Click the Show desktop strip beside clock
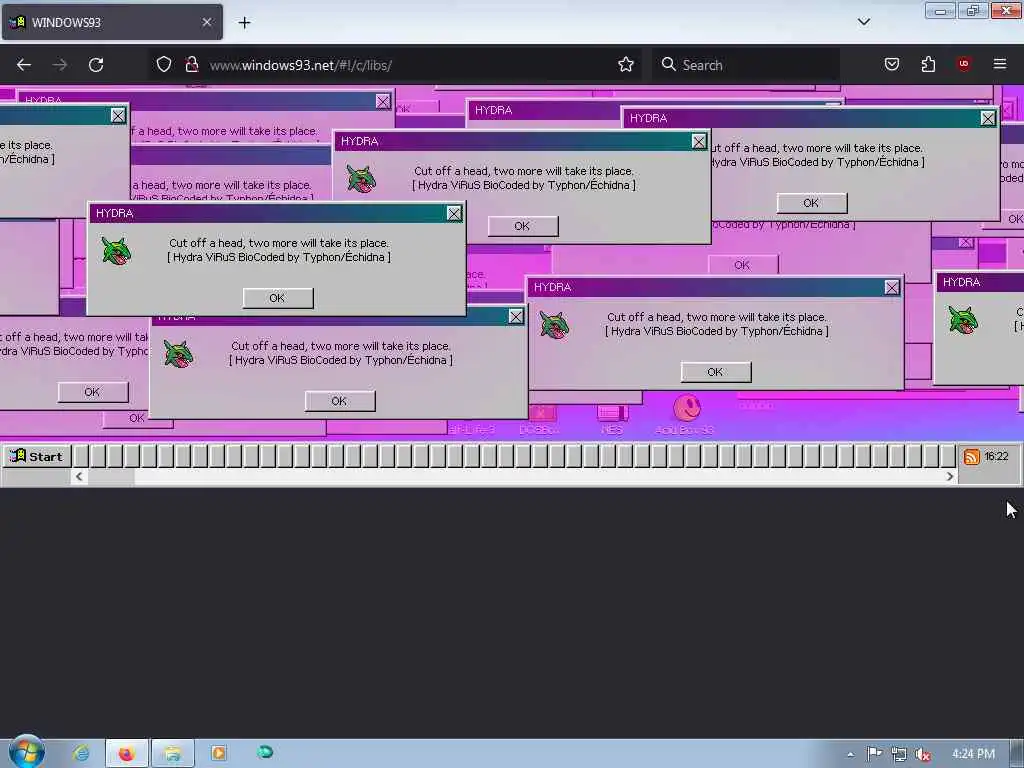The height and width of the screenshot is (768, 1024). pyautogui.click(x=1017, y=754)
